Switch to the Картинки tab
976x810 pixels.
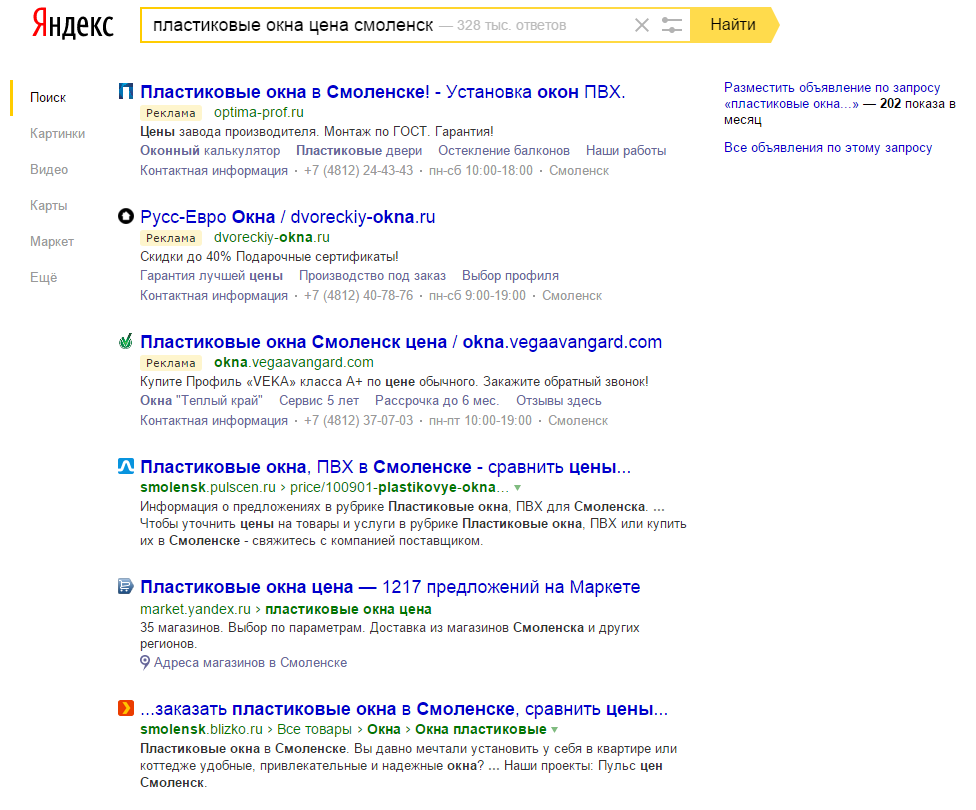tap(57, 134)
